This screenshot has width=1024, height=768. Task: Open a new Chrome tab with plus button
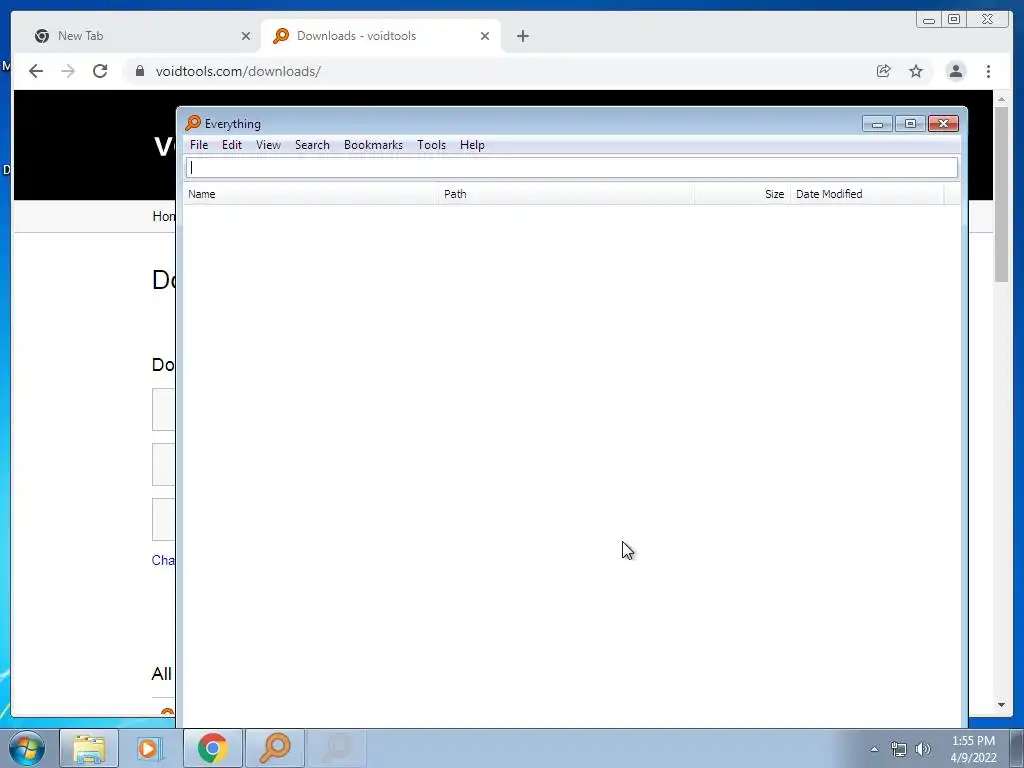[522, 36]
